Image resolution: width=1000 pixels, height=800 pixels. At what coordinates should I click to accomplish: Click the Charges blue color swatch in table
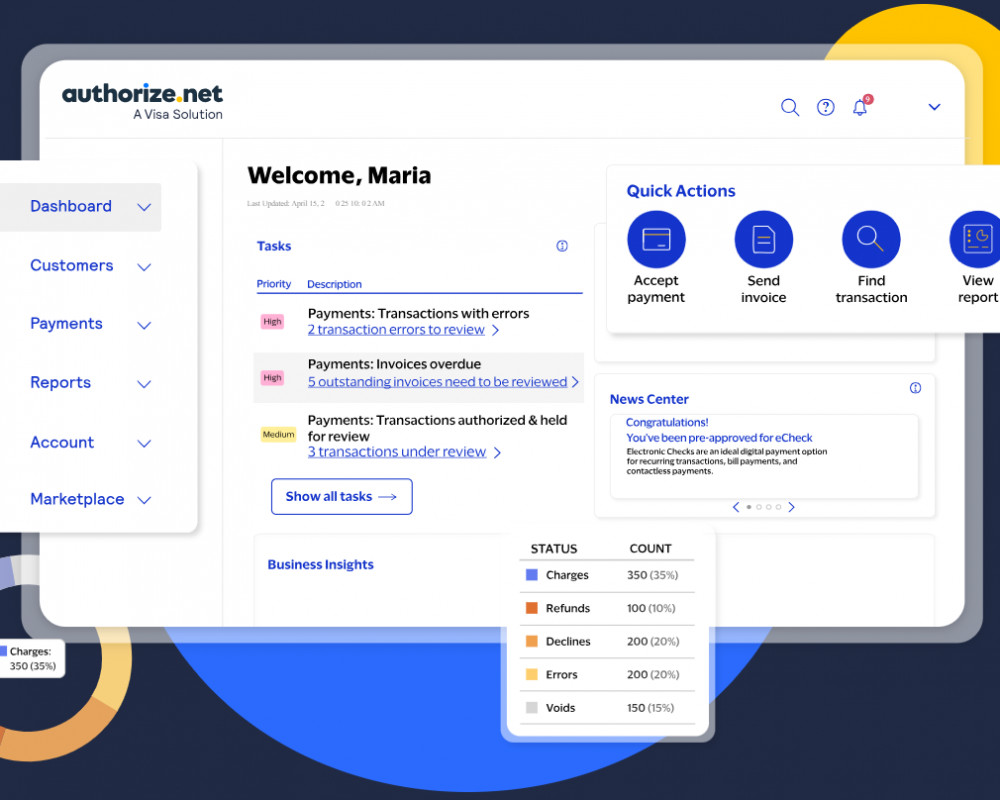click(531, 575)
